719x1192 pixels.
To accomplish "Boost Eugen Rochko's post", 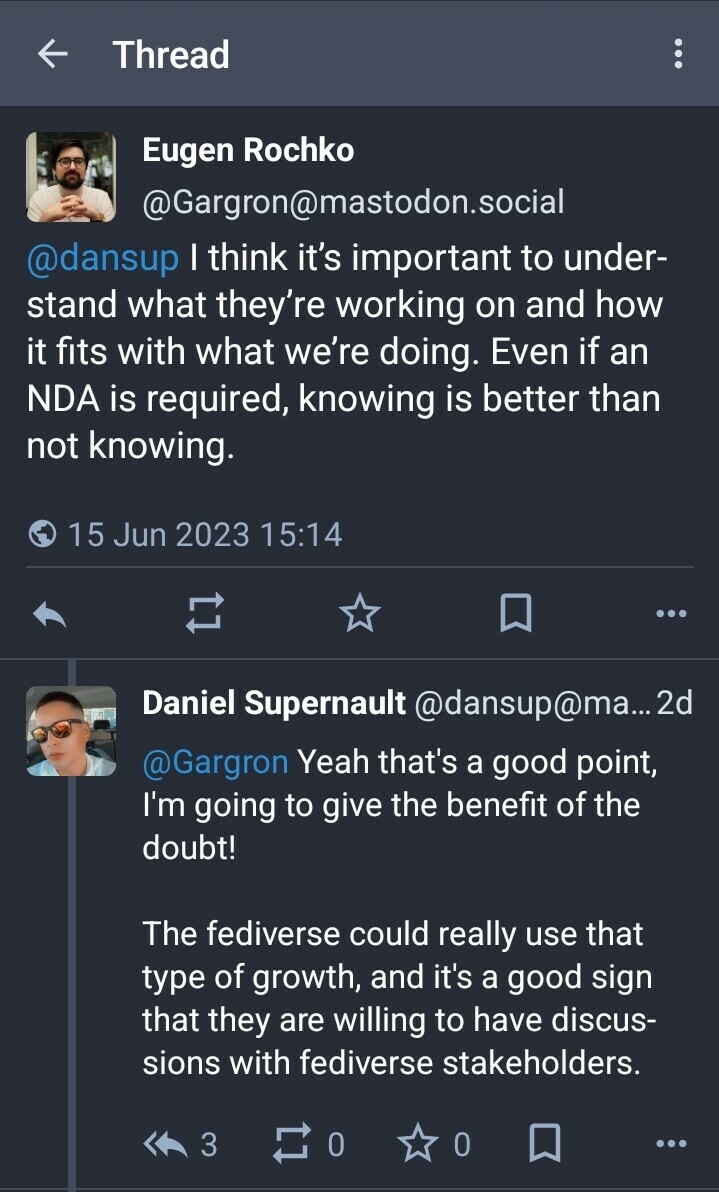I will click(205, 614).
